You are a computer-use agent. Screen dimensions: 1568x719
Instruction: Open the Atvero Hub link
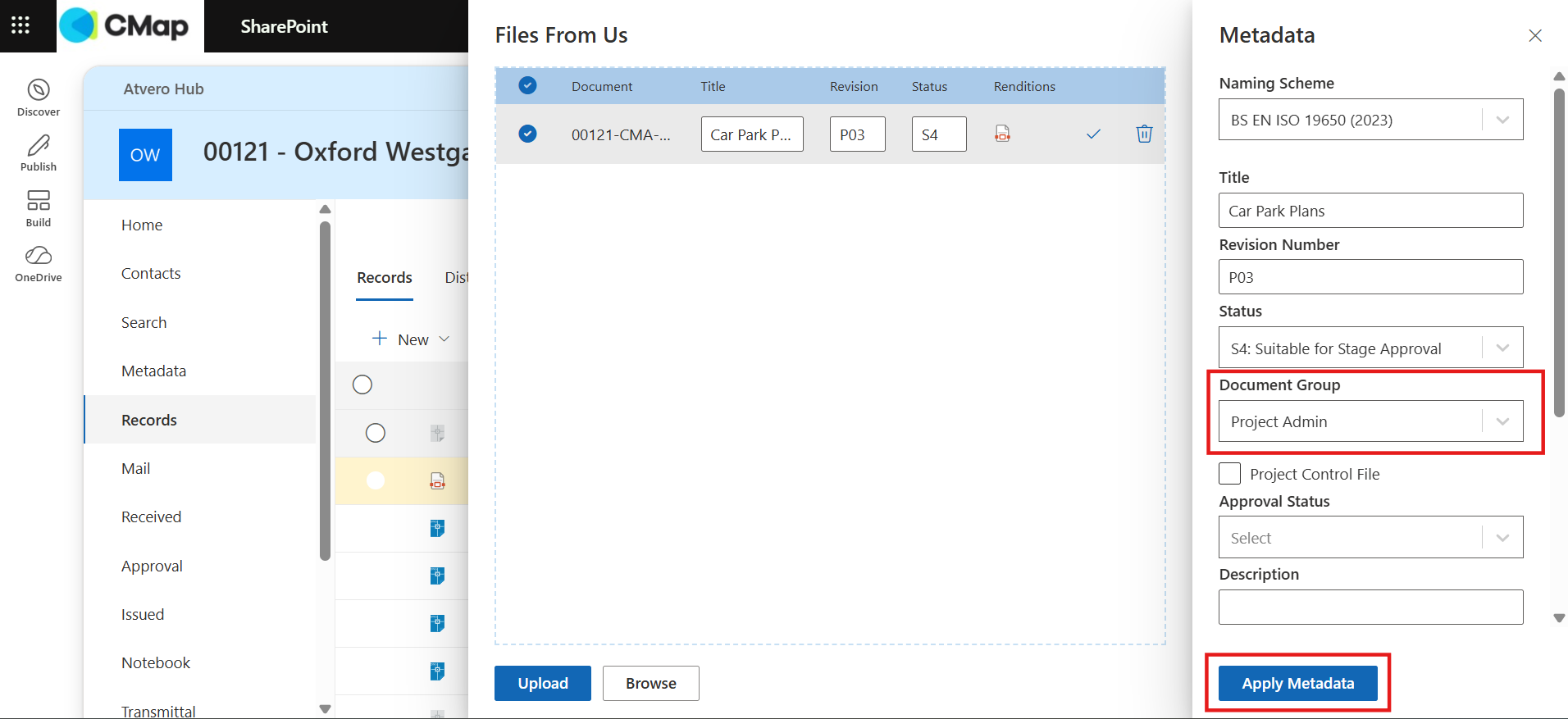tap(164, 89)
